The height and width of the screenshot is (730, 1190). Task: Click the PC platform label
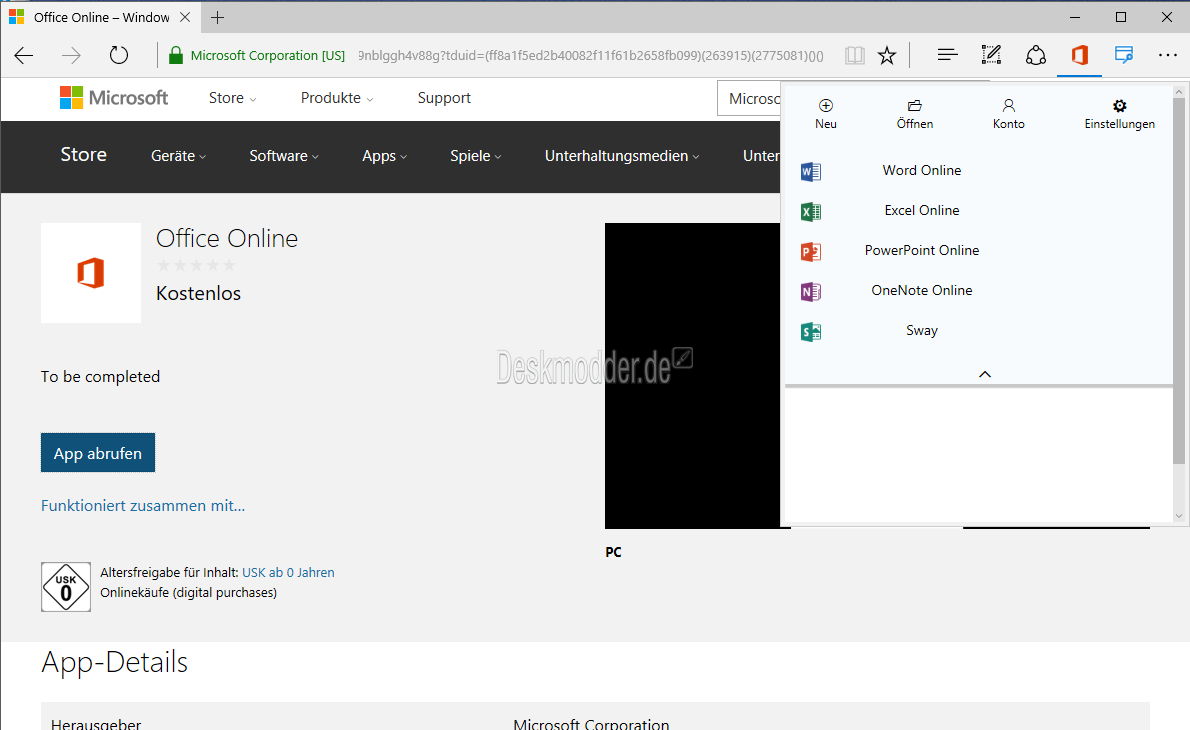[x=613, y=552]
